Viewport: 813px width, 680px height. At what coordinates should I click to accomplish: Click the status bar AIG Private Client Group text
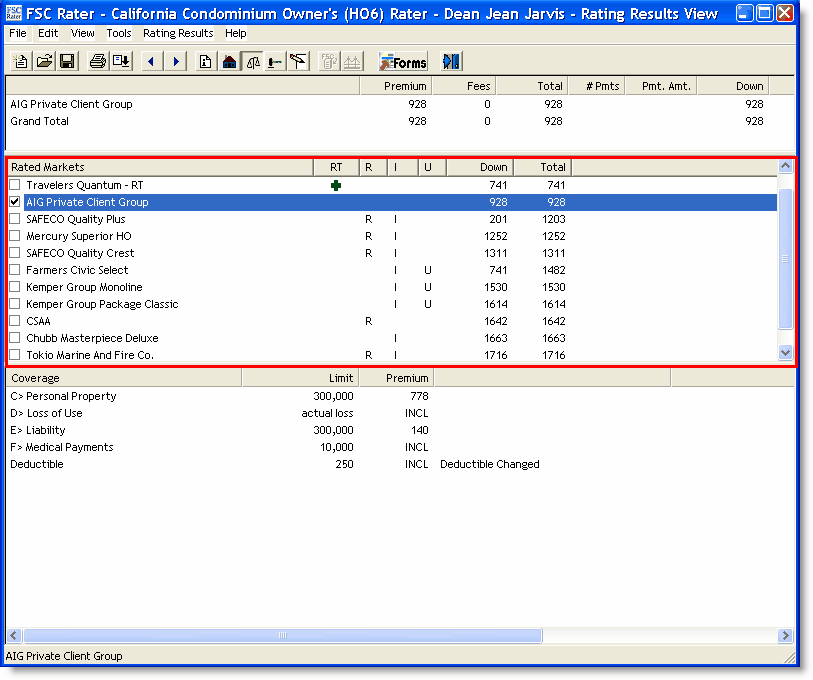[64, 656]
